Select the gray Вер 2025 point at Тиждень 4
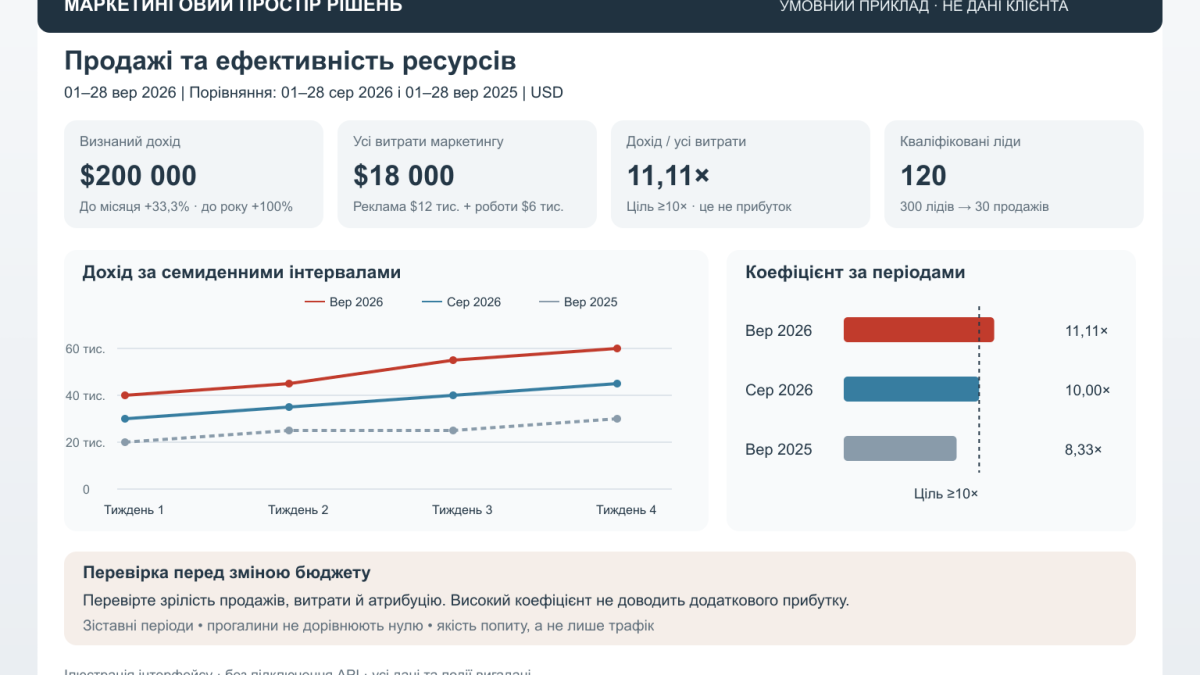 pyautogui.click(x=617, y=418)
